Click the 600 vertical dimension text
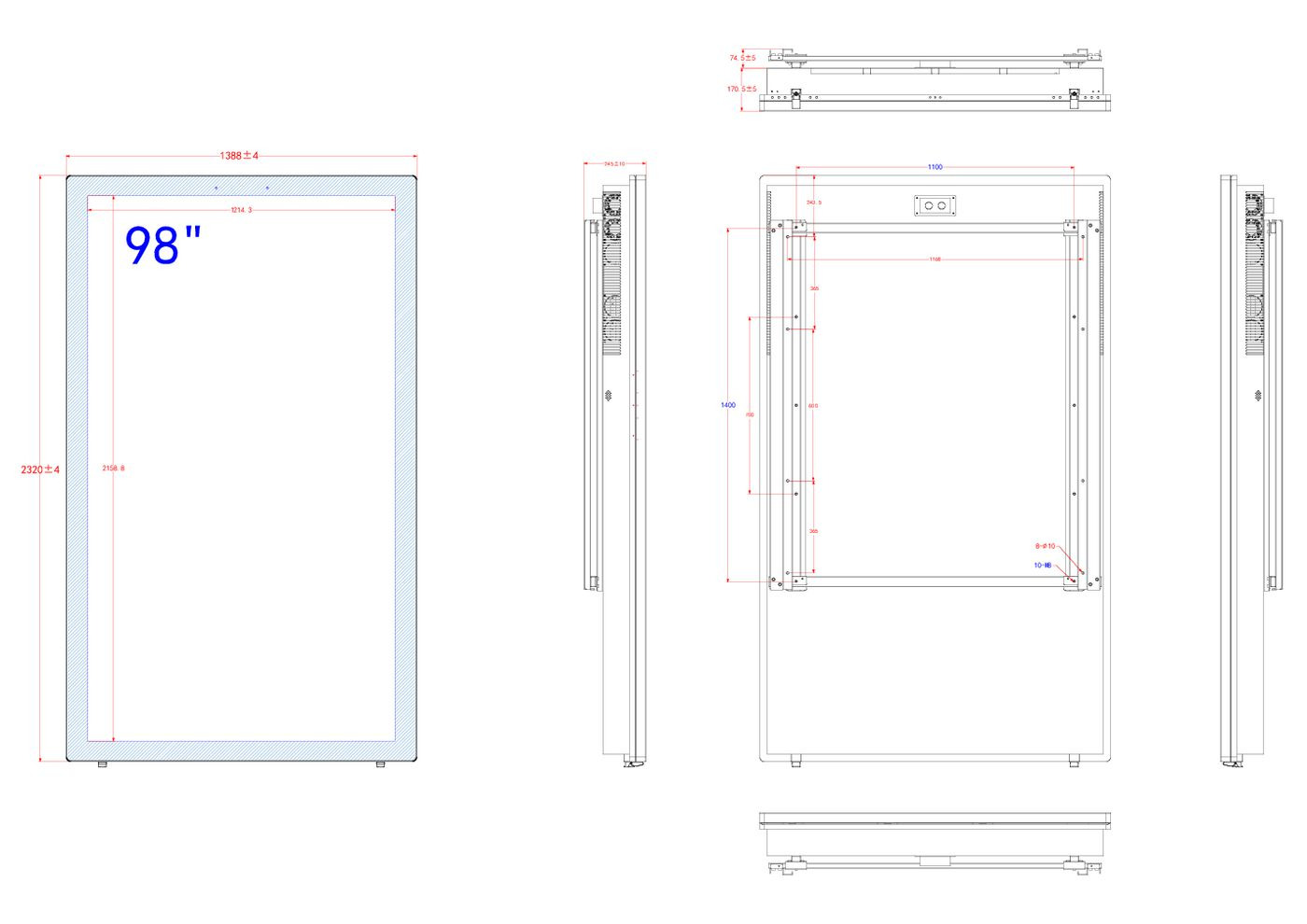 pos(813,406)
